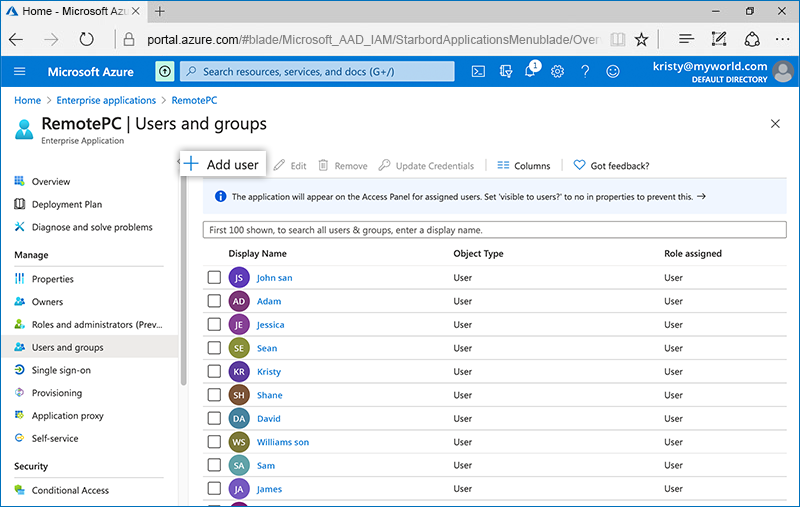Go back in the browser
Viewport: 800px width, 507px height.
click(16, 39)
